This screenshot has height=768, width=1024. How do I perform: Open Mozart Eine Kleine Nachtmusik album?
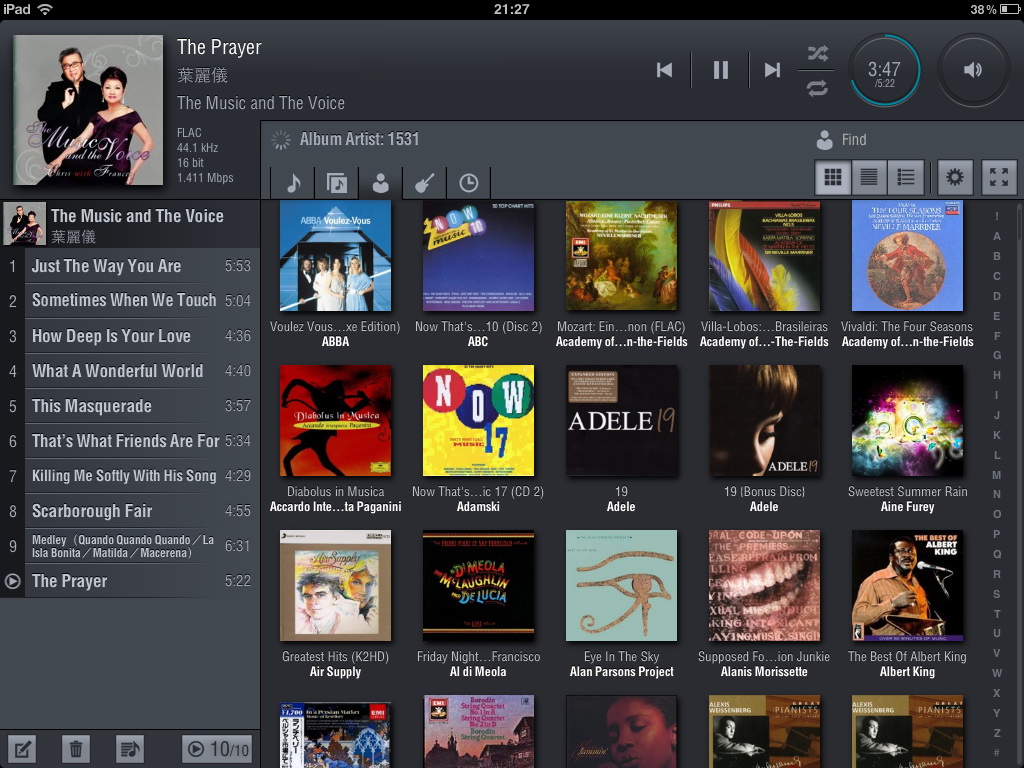coord(621,256)
